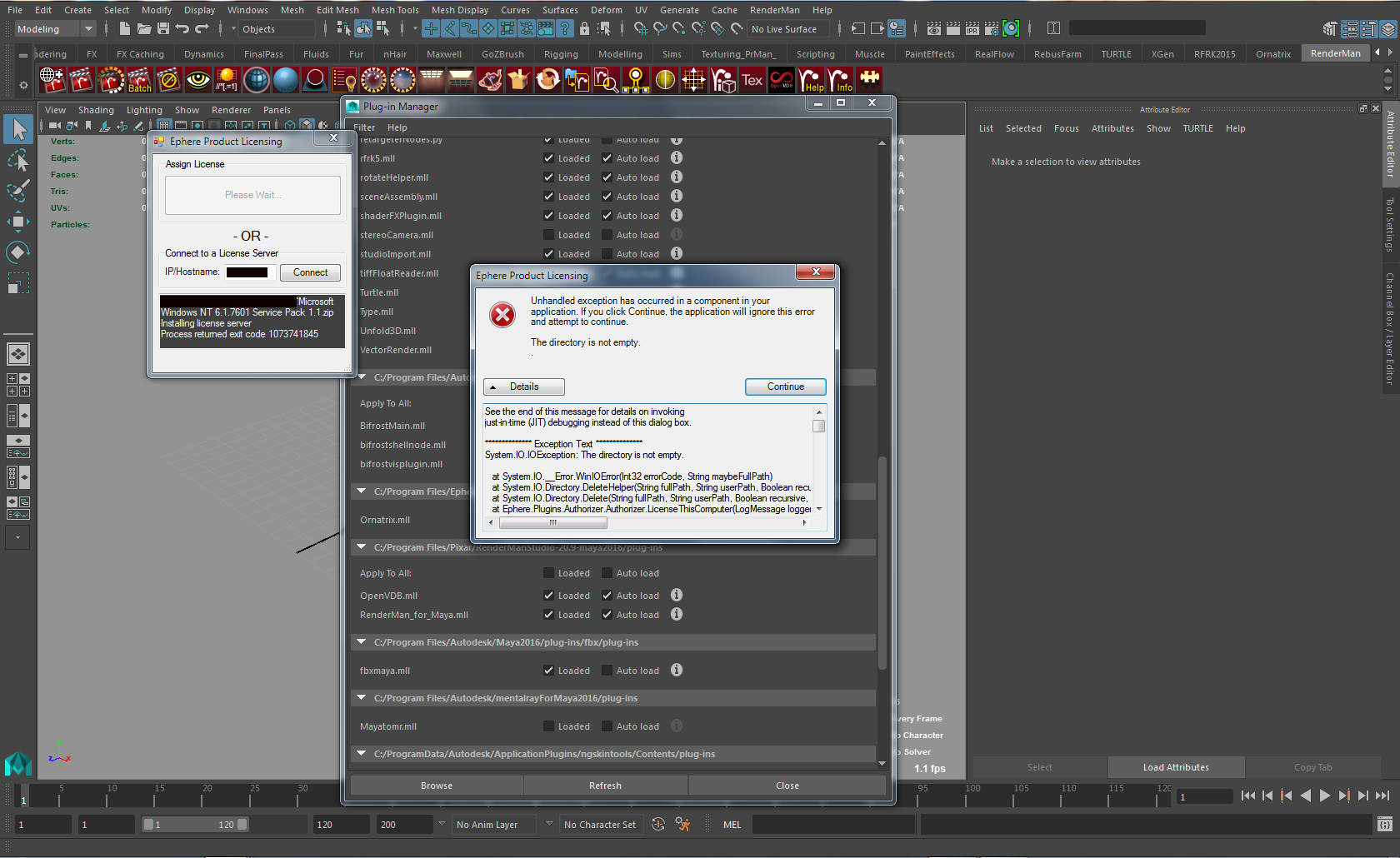Click the info icon for fbxmaya.mll
This screenshot has height=858, width=1400.
pyautogui.click(x=677, y=670)
